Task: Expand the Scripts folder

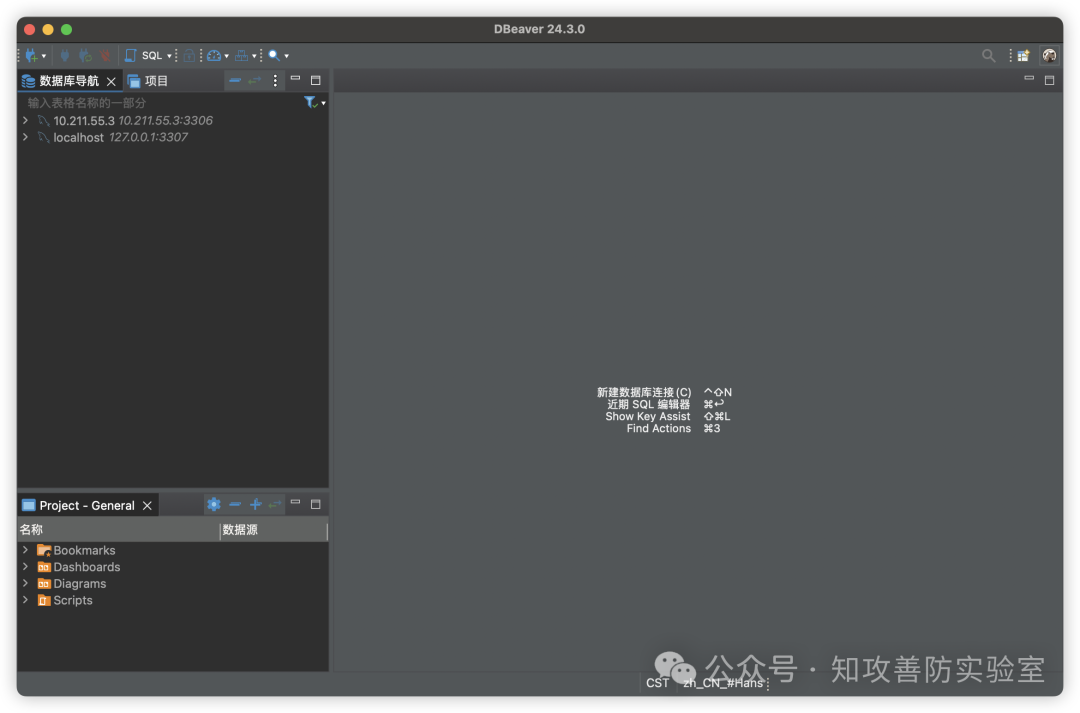Action: coord(25,599)
